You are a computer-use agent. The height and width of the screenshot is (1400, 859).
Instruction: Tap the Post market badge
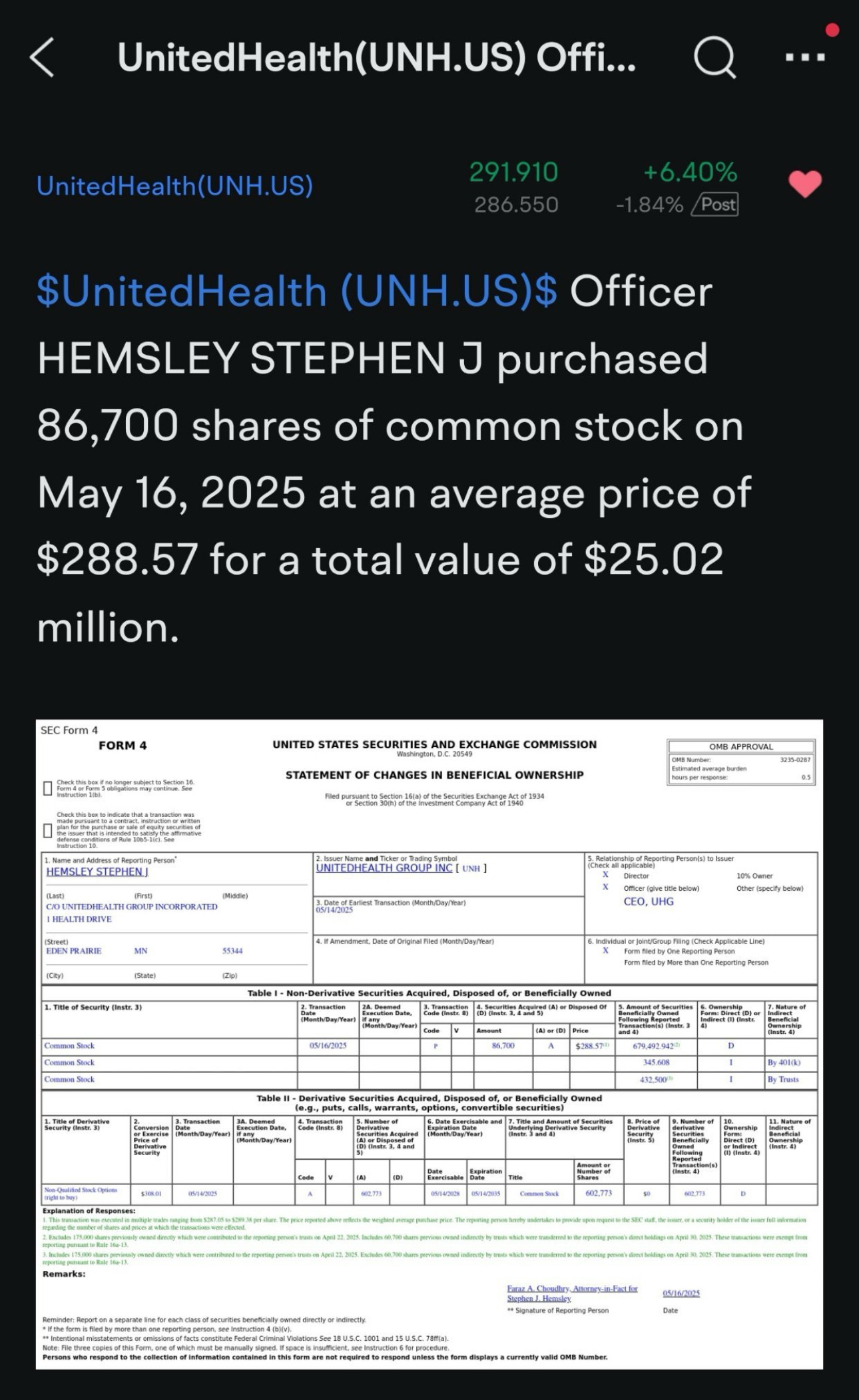(x=715, y=204)
